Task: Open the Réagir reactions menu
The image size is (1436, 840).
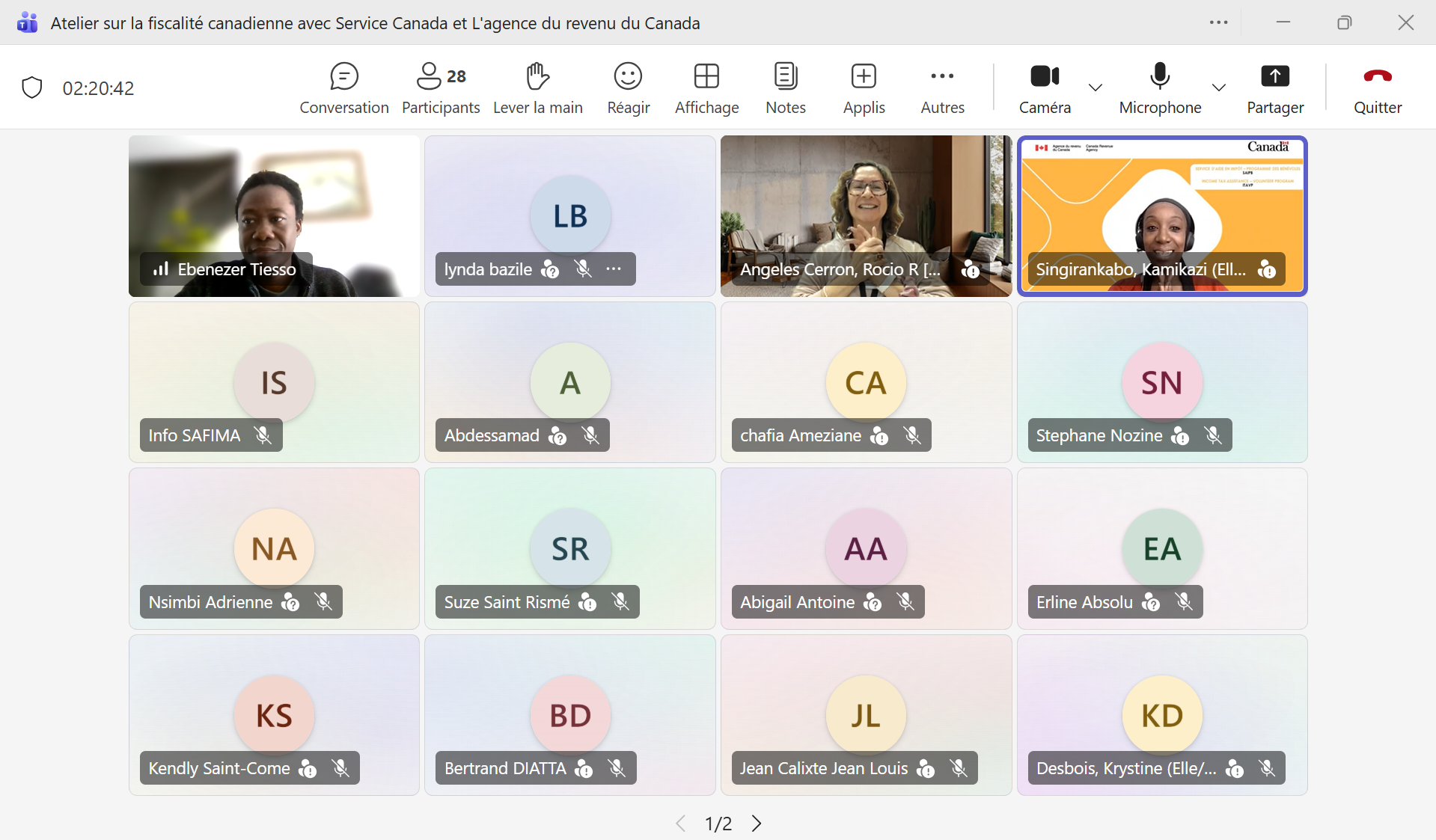Action: (628, 88)
